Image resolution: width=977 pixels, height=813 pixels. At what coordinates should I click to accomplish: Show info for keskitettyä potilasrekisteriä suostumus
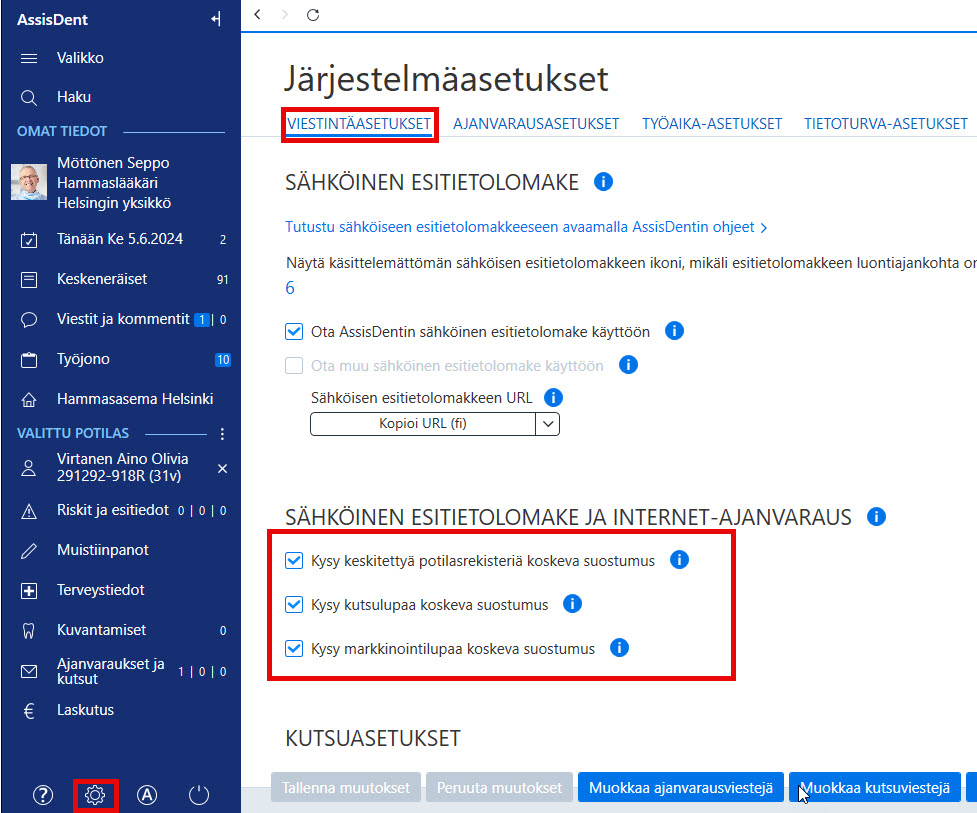(679, 560)
